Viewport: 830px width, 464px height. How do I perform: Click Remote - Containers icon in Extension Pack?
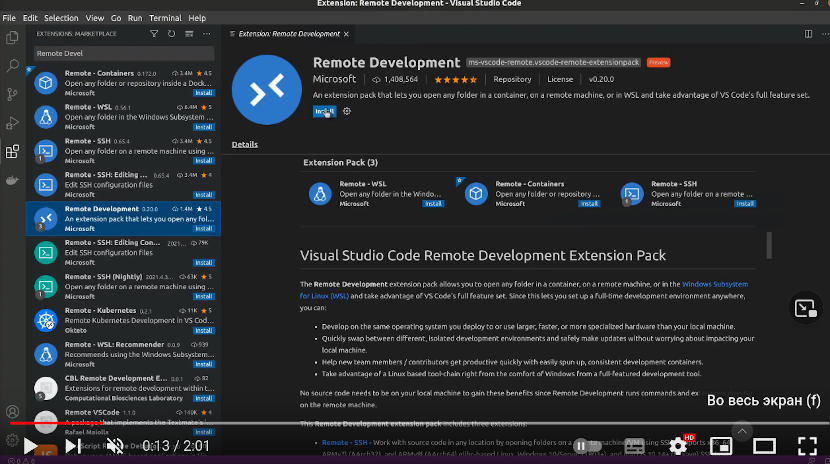(476, 194)
